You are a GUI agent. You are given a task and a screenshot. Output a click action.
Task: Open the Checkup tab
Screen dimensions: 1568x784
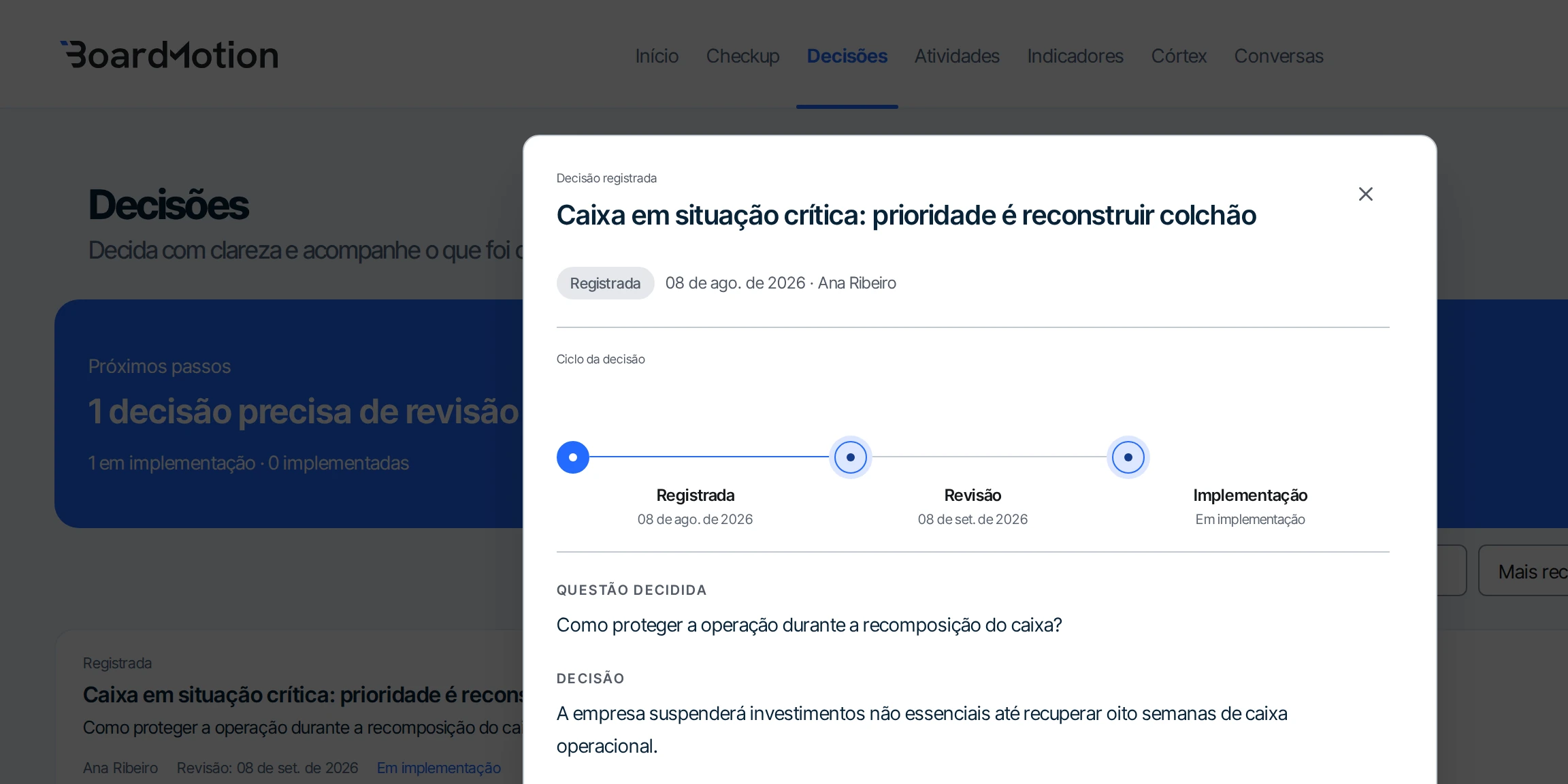coord(742,56)
